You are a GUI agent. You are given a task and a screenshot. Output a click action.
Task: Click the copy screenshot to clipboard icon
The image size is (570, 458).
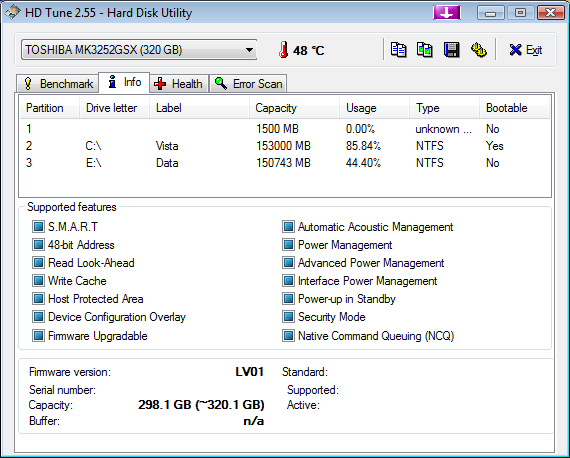[x=425, y=50]
